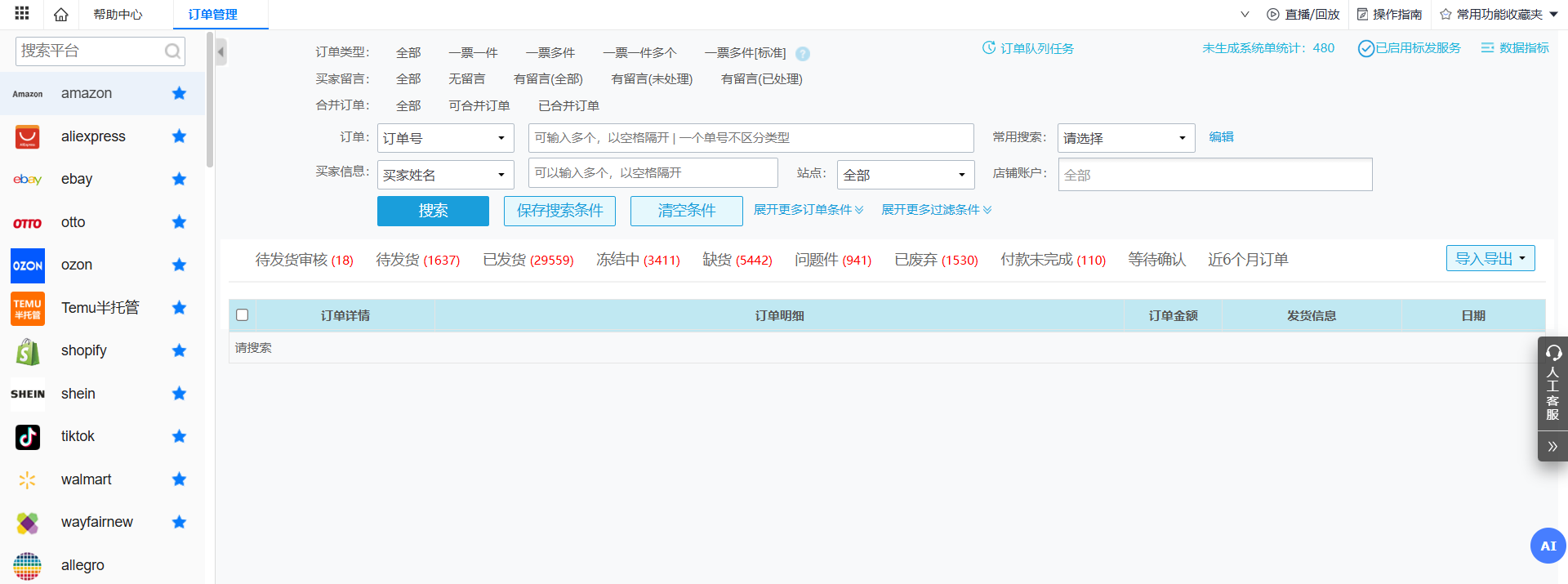The width and height of the screenshot is (1568, 584).
Task: Open 直播/回放 play icon
Action: point(1272,15)
